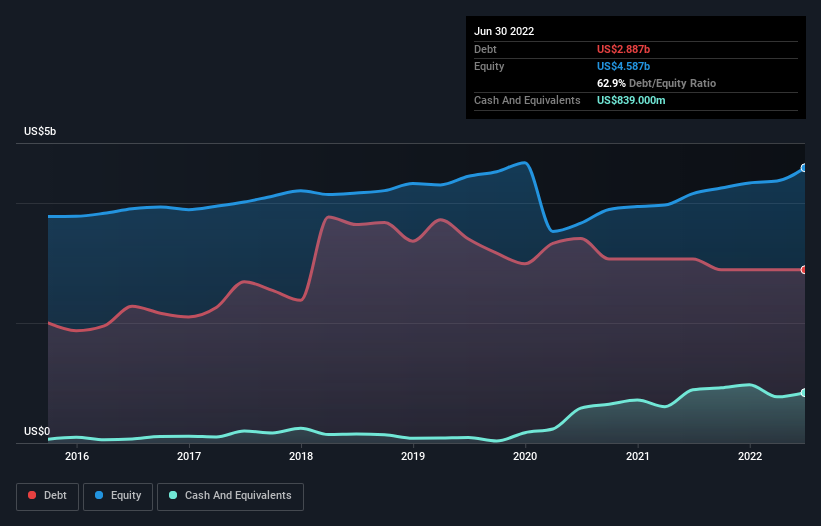Viewport: 821px width, 526px height.
Task: Click the Jun 30 2022 tooltip date
Action: point(504,31)
